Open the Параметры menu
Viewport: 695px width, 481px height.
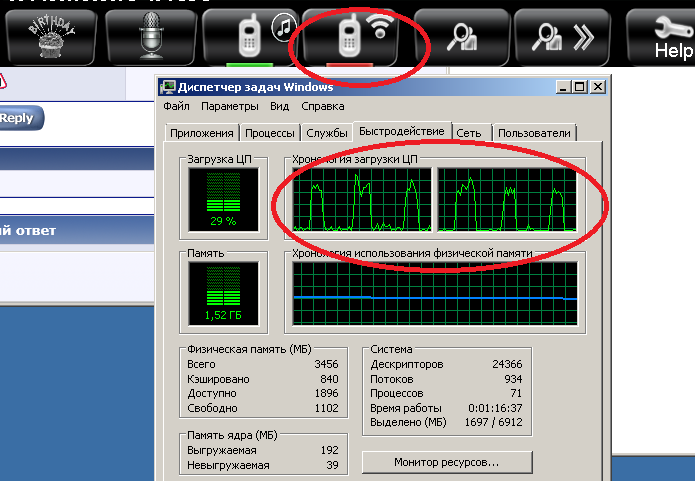click(229, 106)
